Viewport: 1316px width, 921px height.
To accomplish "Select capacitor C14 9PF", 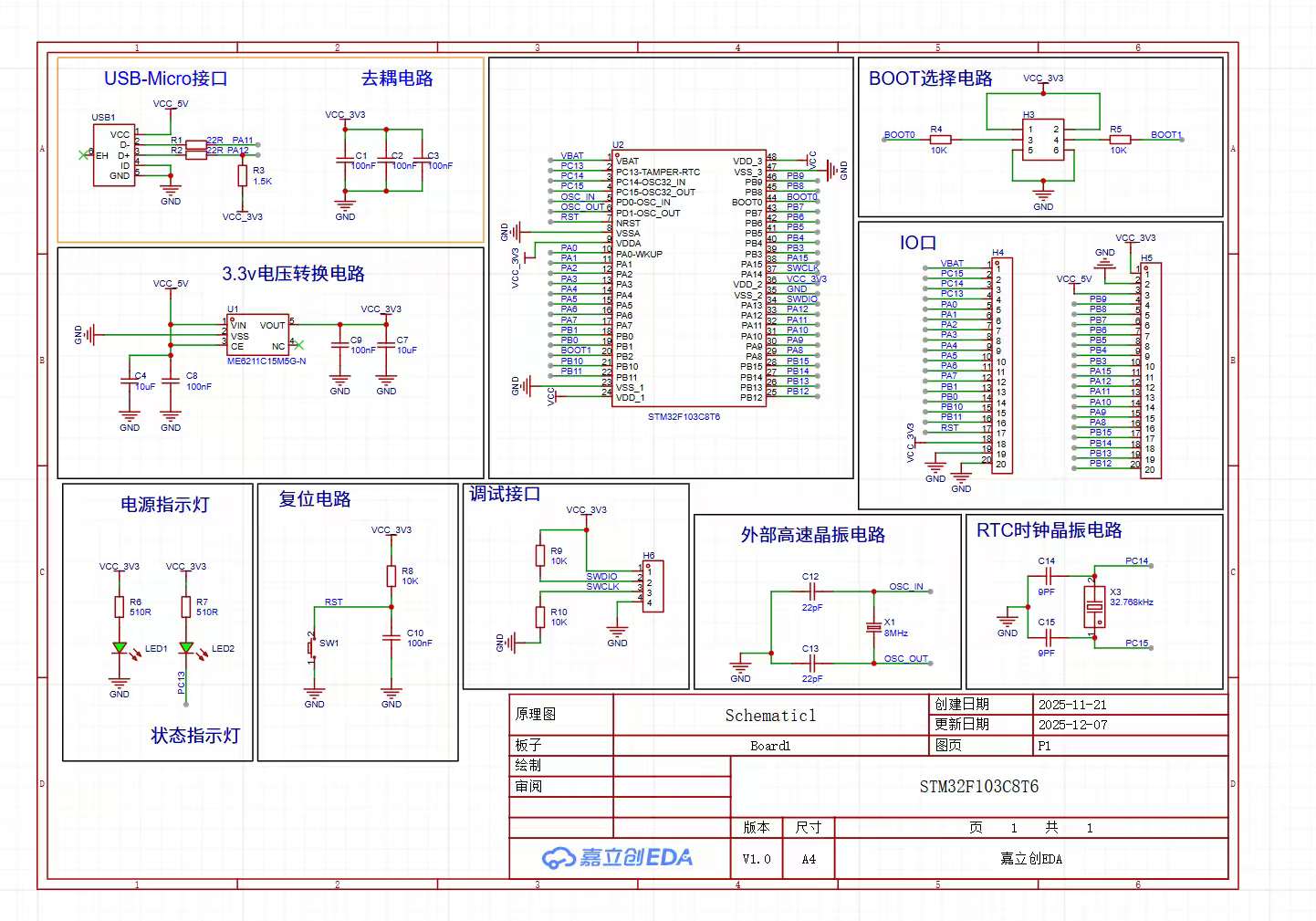I will 1047,577.
